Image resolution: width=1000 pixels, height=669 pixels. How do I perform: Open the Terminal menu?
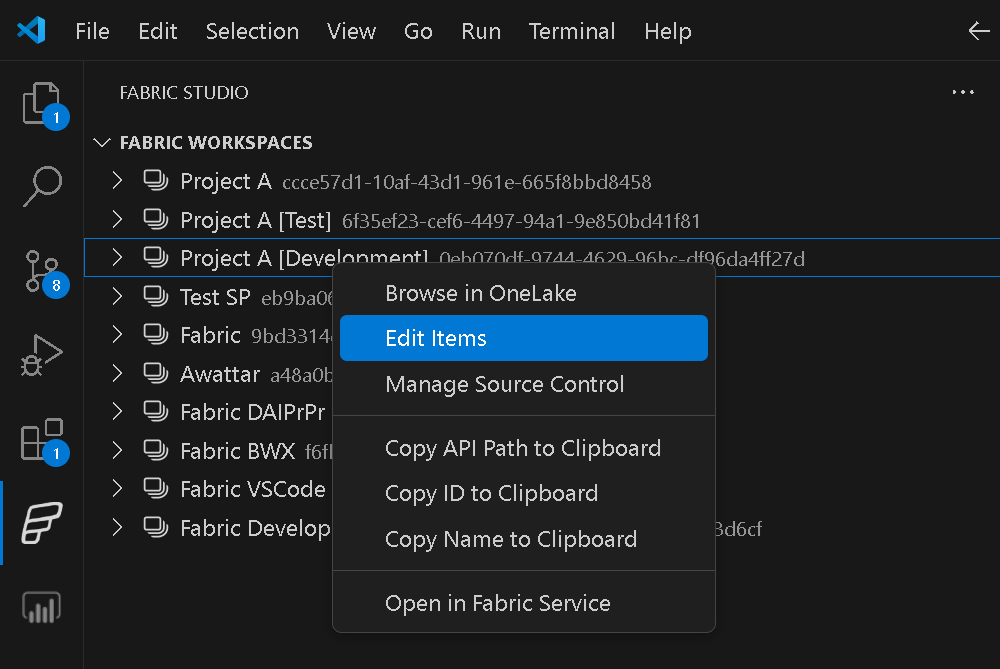[572, 31]
